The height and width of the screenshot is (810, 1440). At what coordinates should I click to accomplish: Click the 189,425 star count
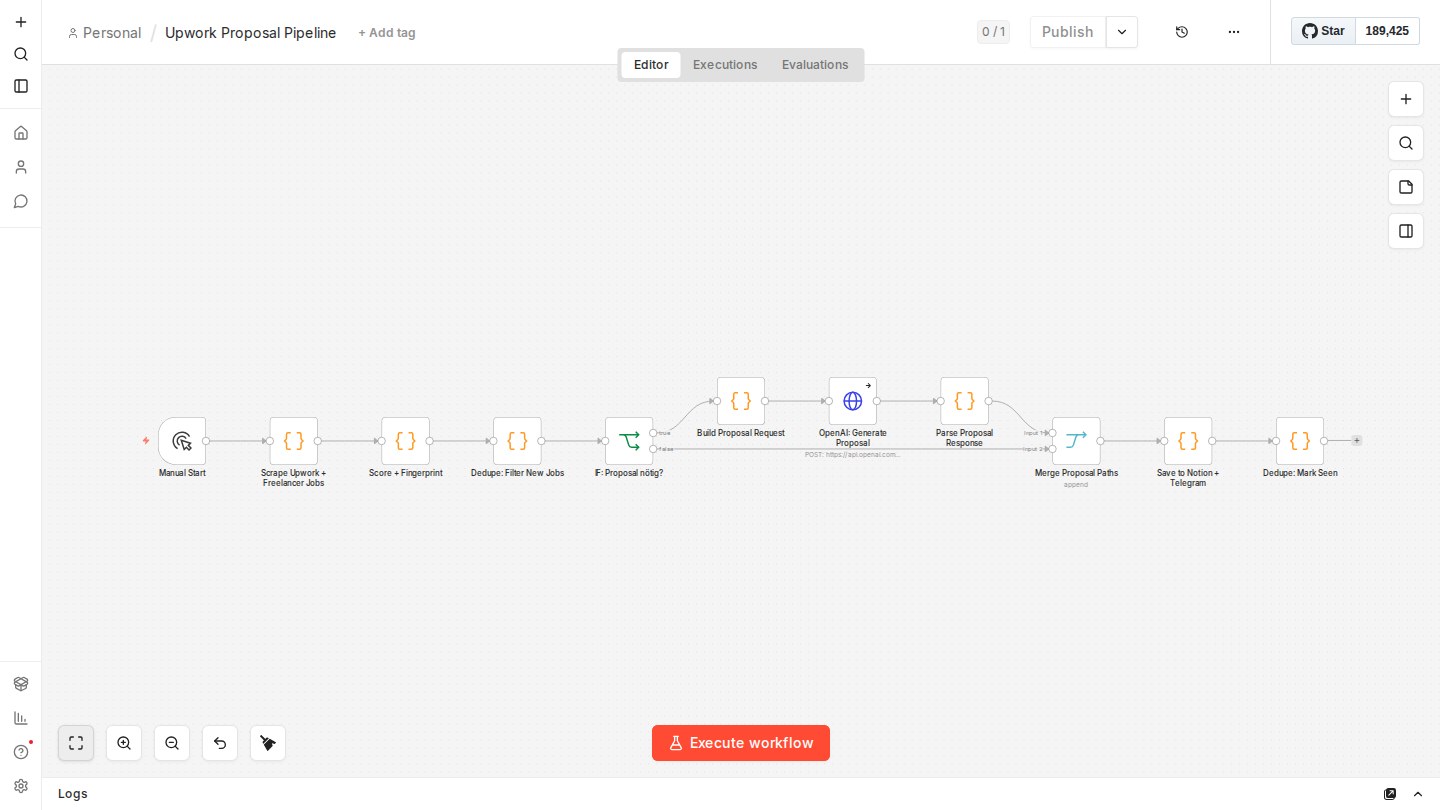coord(1387,31)
